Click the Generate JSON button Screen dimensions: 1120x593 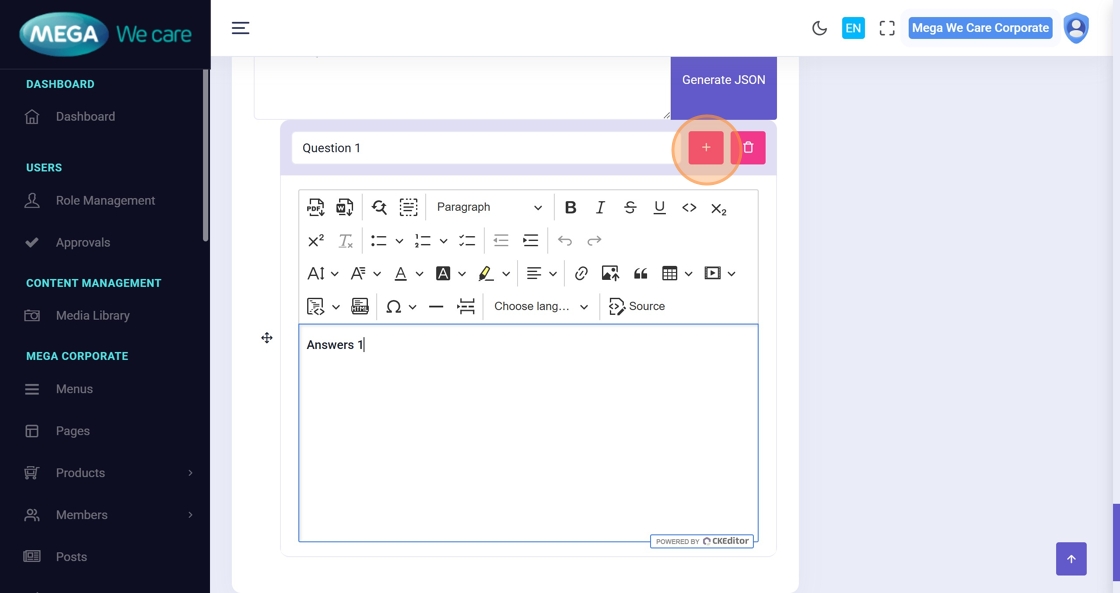pyautogui.click(x=723, y=80)
